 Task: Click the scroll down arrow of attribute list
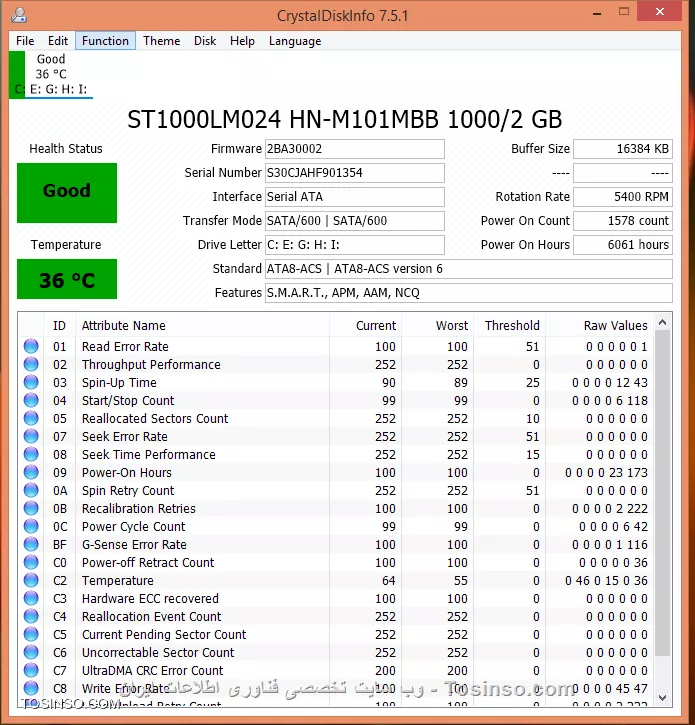click(662, 698)
